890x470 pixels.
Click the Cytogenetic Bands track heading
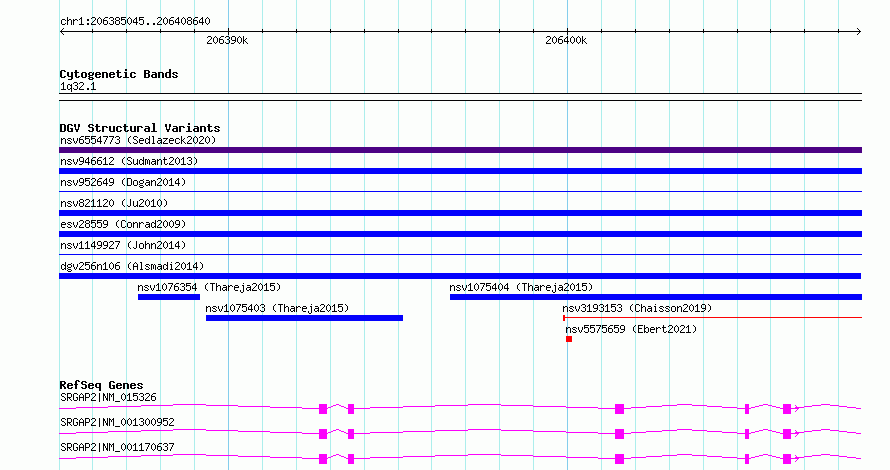[x=119, y=74]
